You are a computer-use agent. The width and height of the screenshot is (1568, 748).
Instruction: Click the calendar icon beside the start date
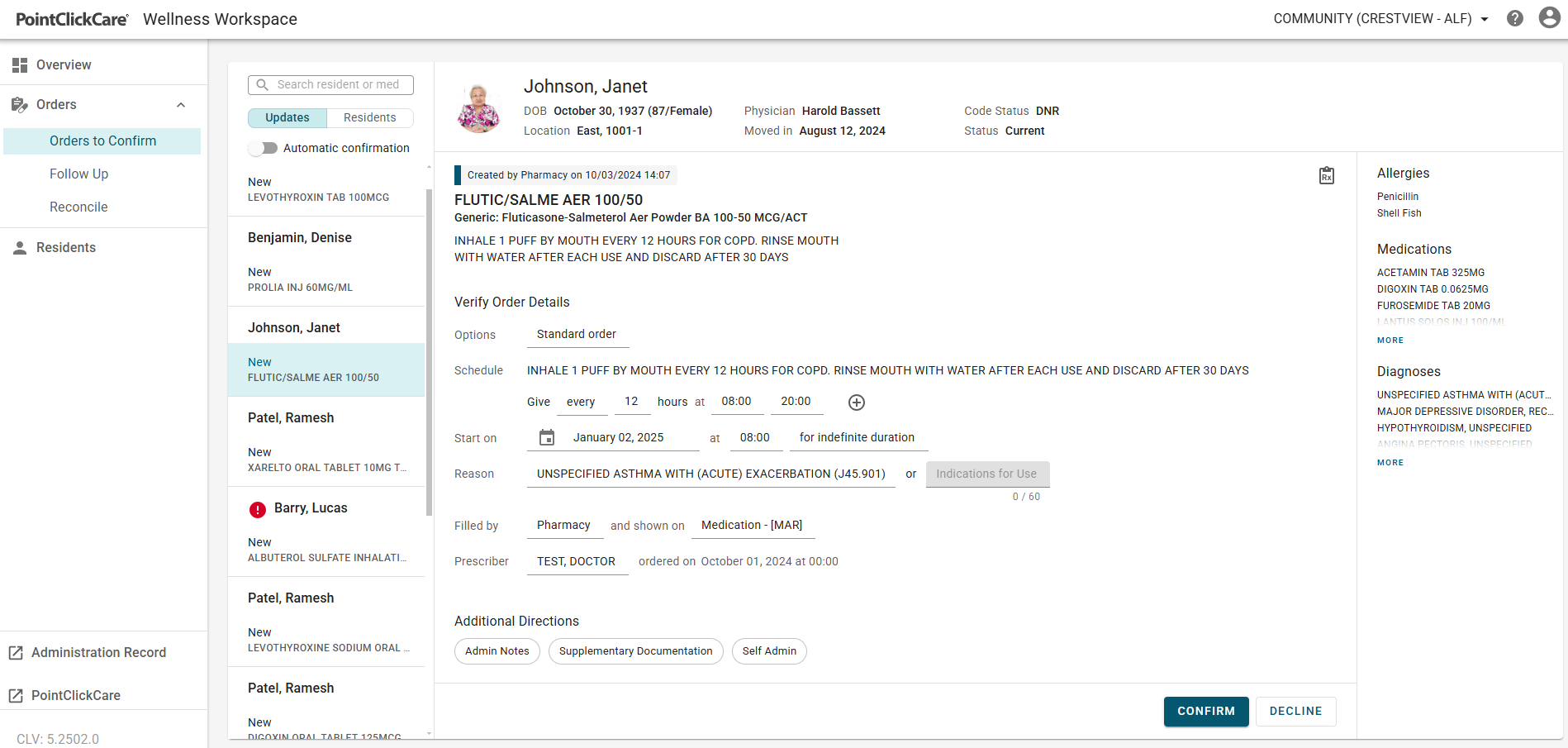pos(546,437)
